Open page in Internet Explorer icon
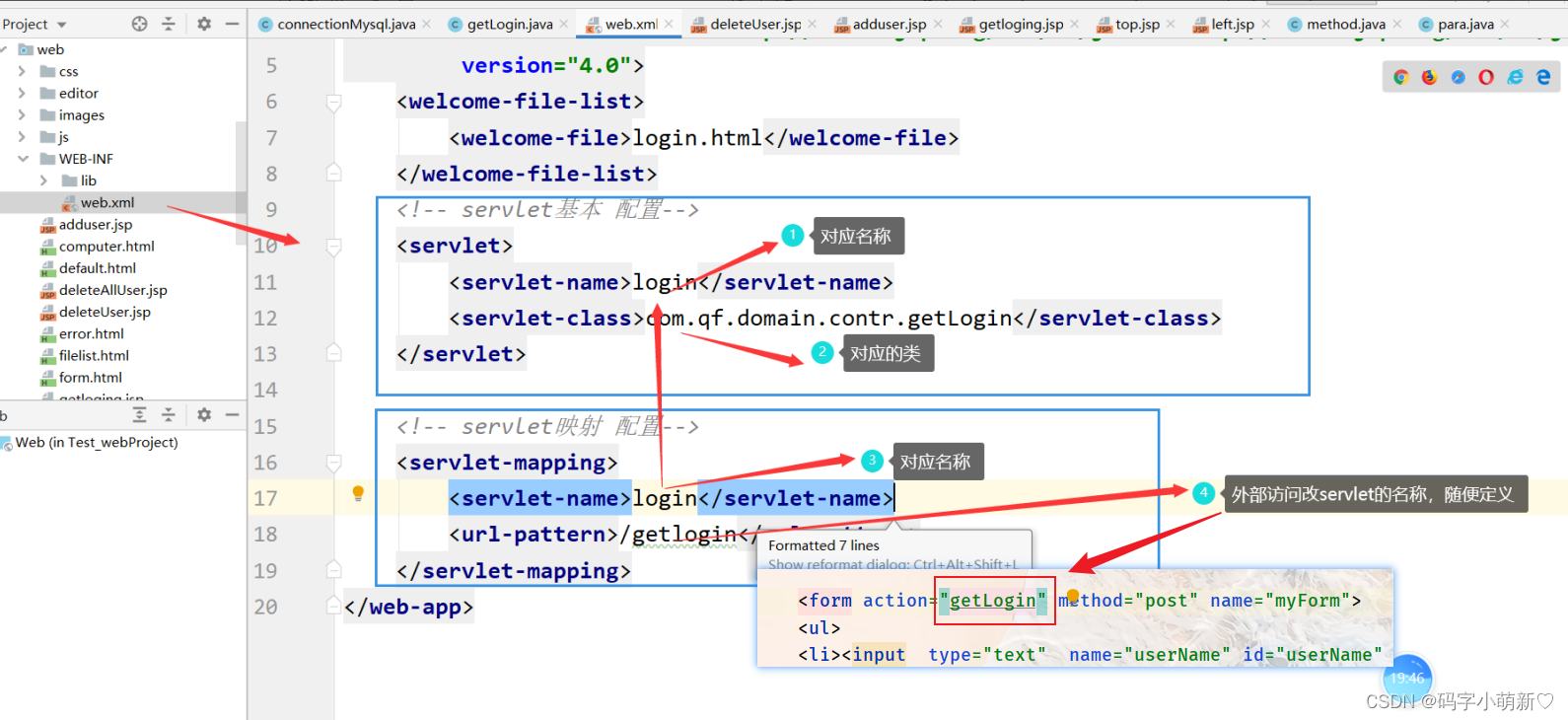 click(x=1515, y=77)
